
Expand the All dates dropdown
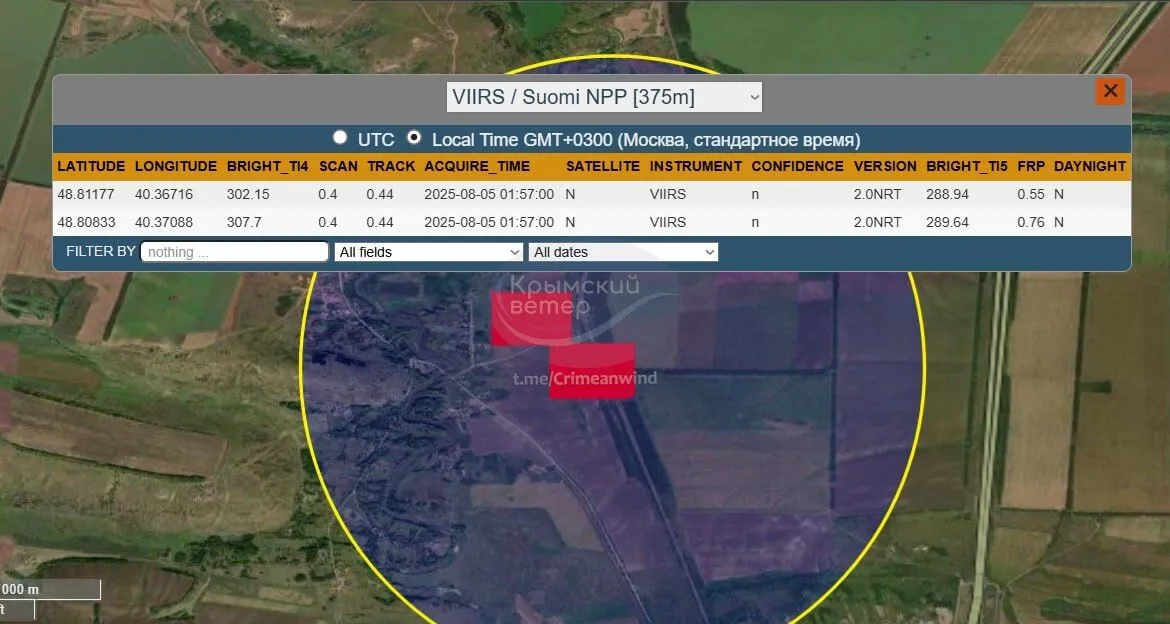point(623,252)
